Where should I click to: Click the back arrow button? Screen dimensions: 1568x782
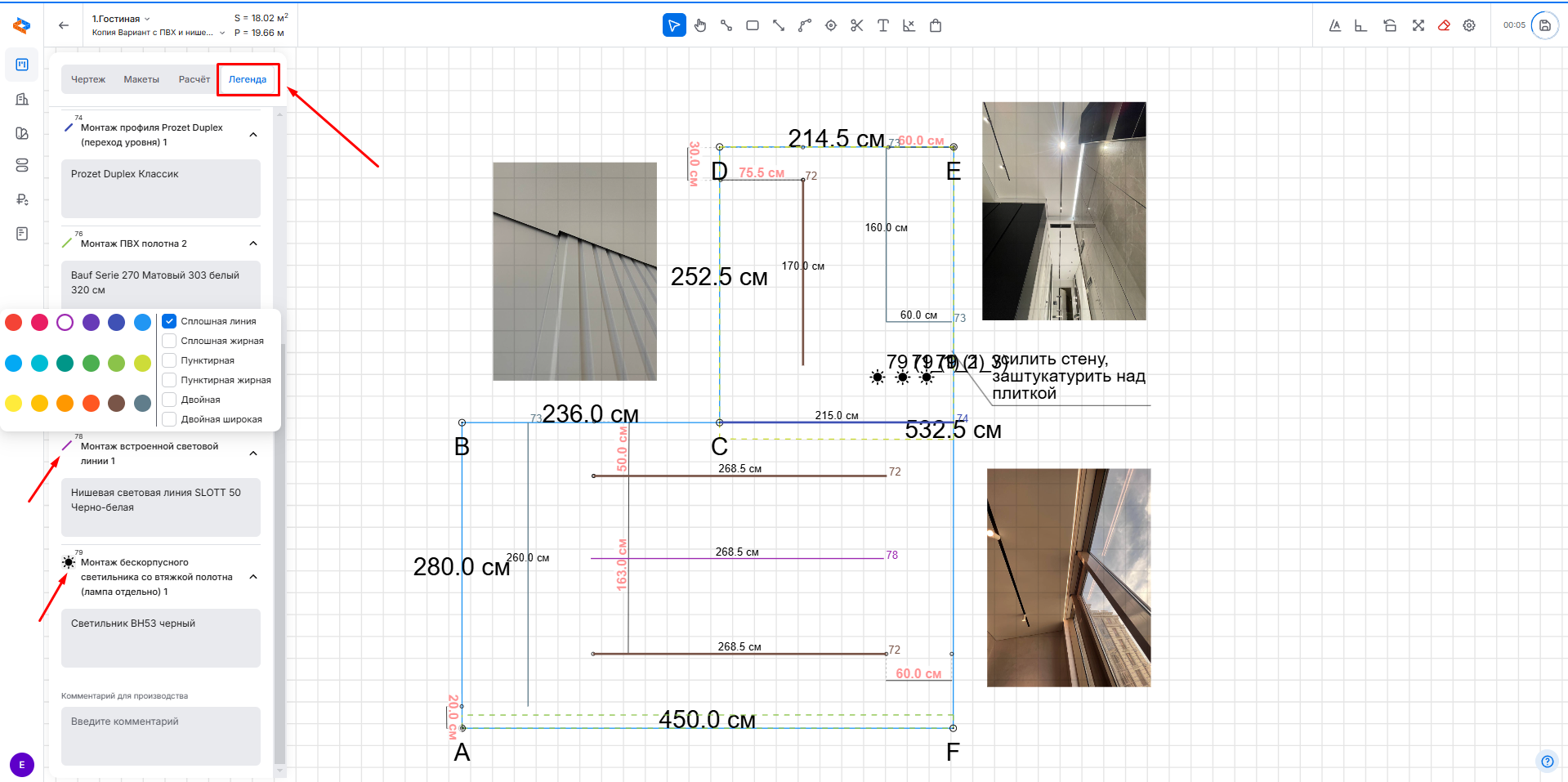point(64,25)
